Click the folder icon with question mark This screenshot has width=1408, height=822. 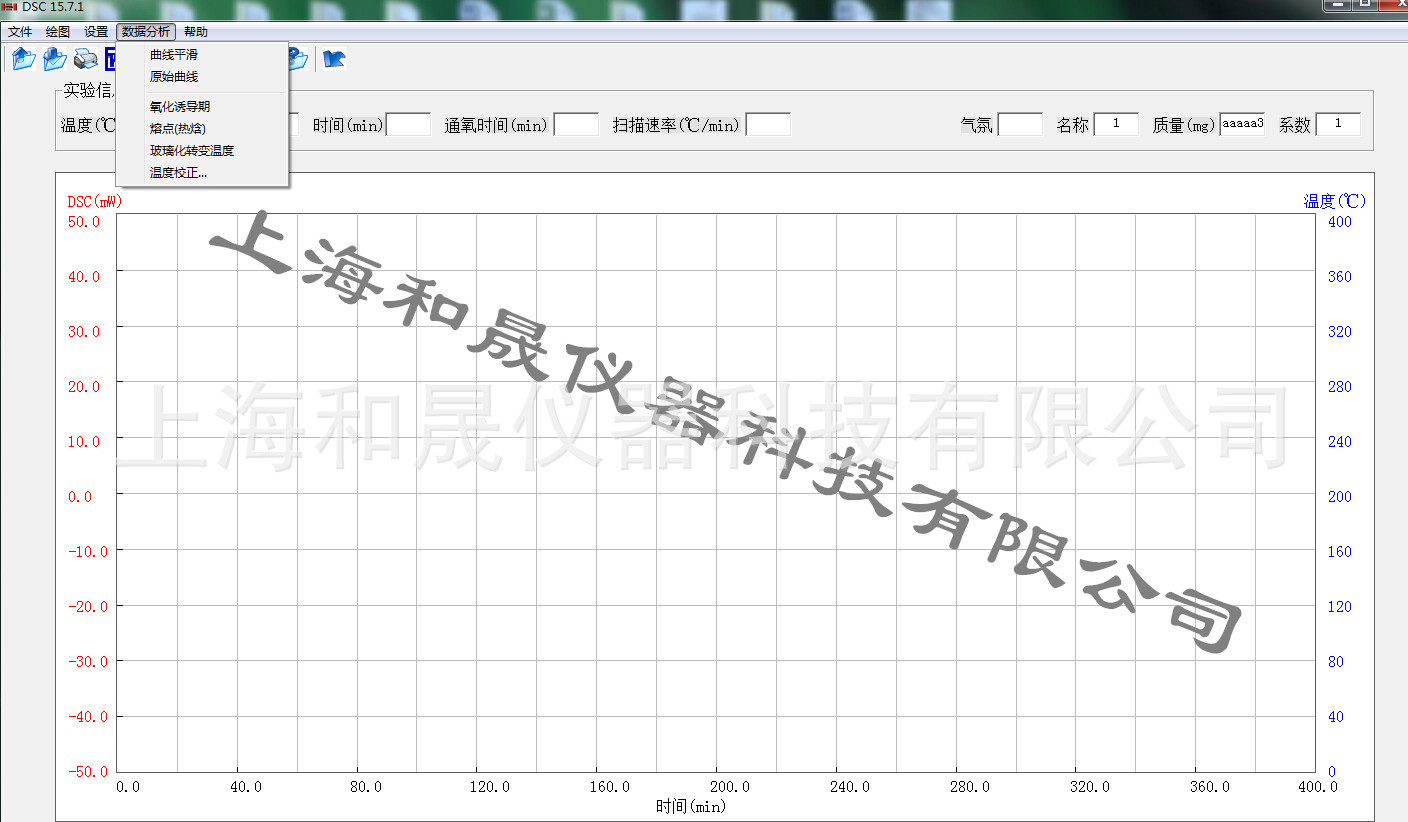click(x=297, y=60)
